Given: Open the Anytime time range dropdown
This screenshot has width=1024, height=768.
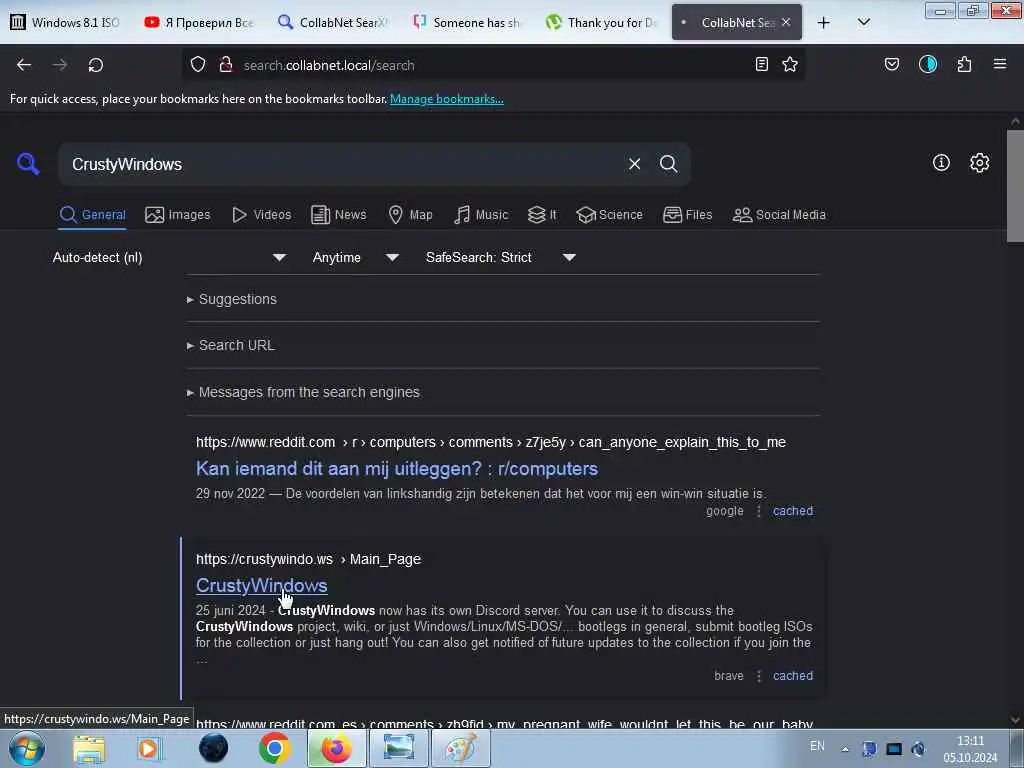Looking at the screenshot, I should pyautogui.click(x=355, y=257).
